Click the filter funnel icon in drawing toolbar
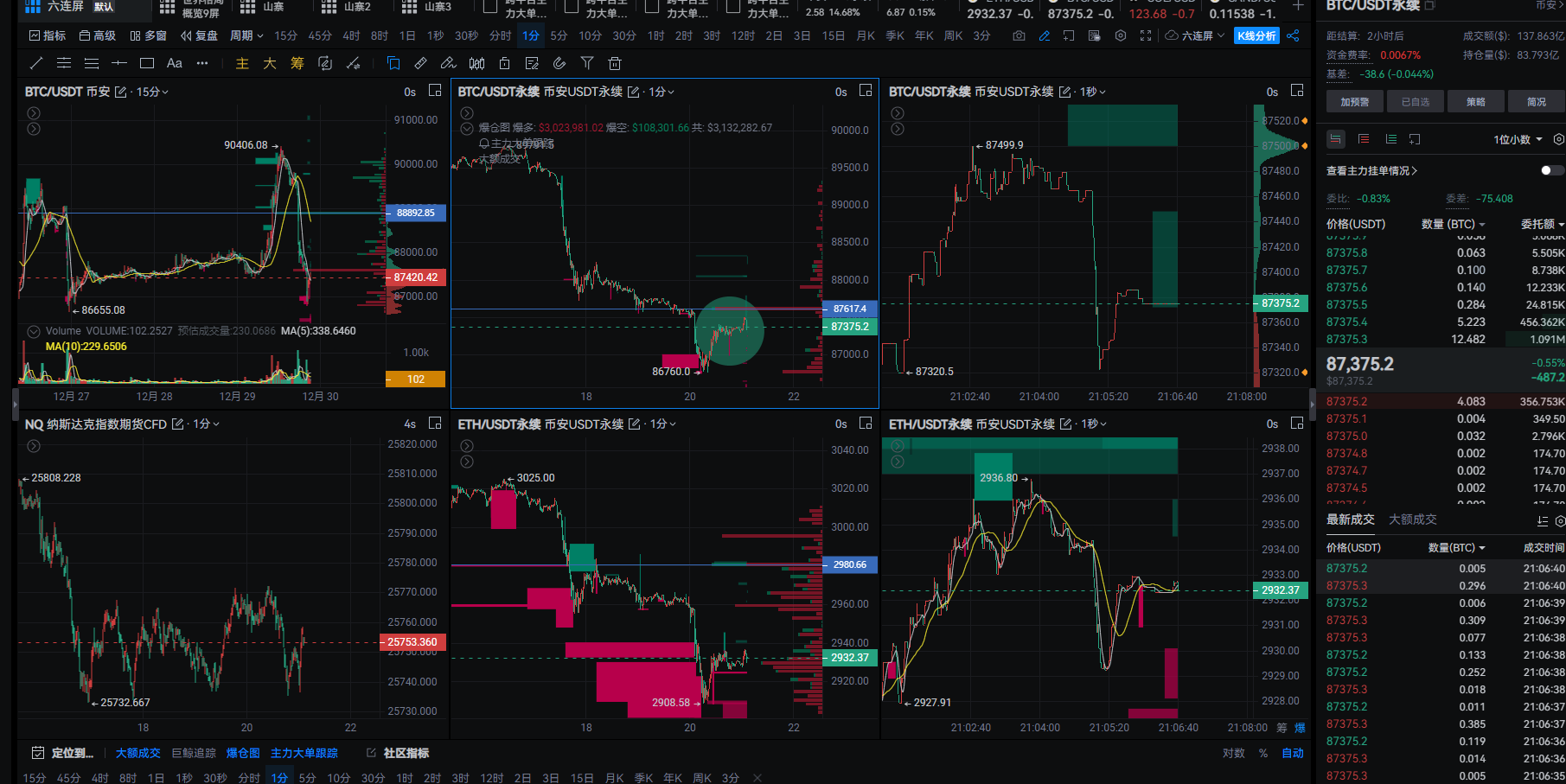The width and height of the screenshot is (1566, 784). 587,63
